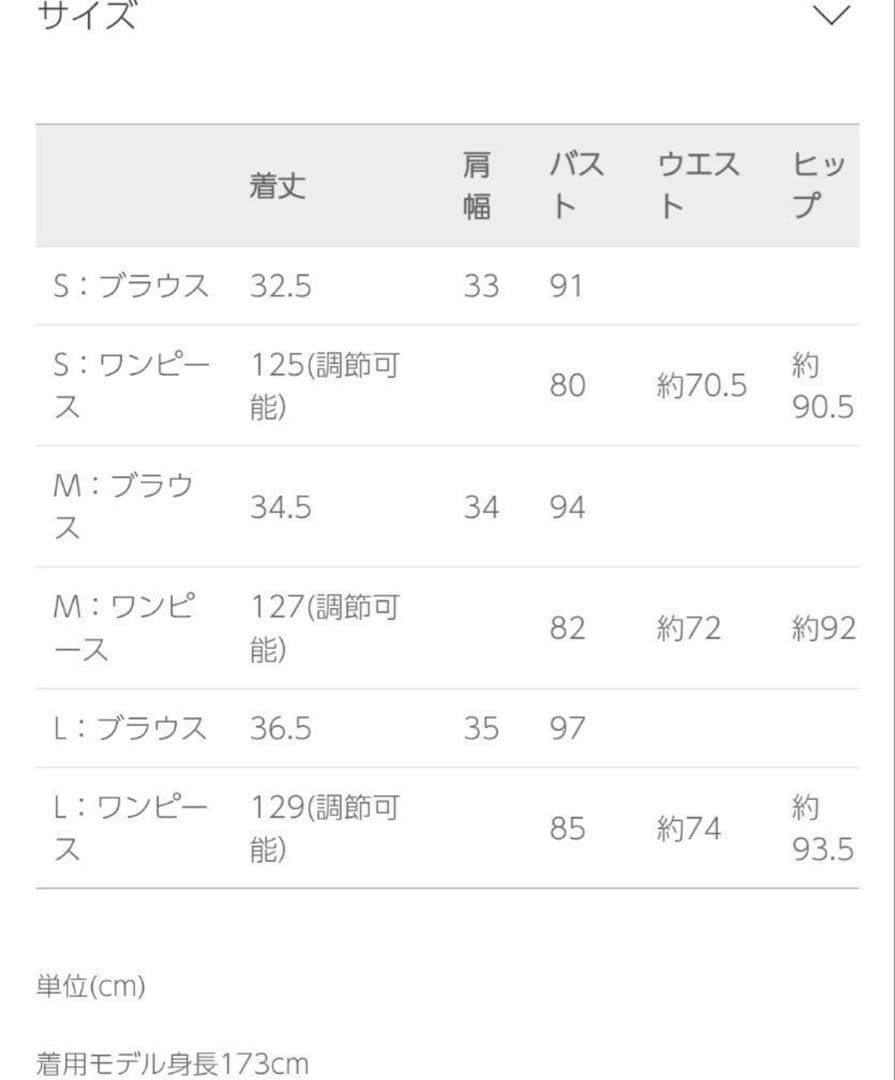
Task: Select the S：ブラウス row label
Action: coord(128,285)
